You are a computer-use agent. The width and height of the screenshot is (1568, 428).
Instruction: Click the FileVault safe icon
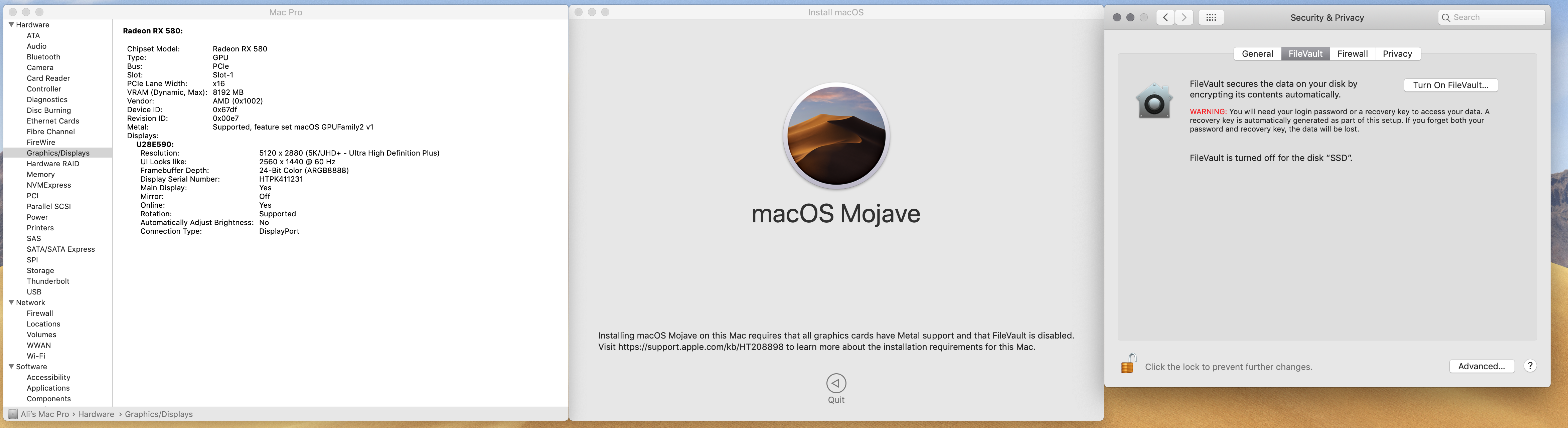1154,101
